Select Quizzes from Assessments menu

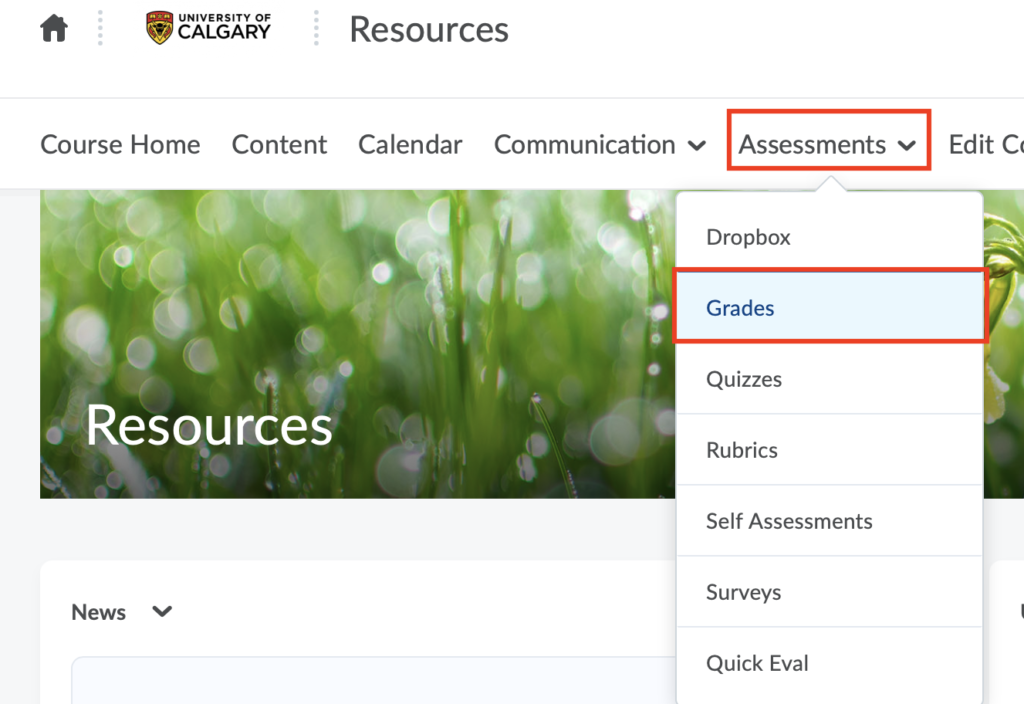(x=829, y=379)
